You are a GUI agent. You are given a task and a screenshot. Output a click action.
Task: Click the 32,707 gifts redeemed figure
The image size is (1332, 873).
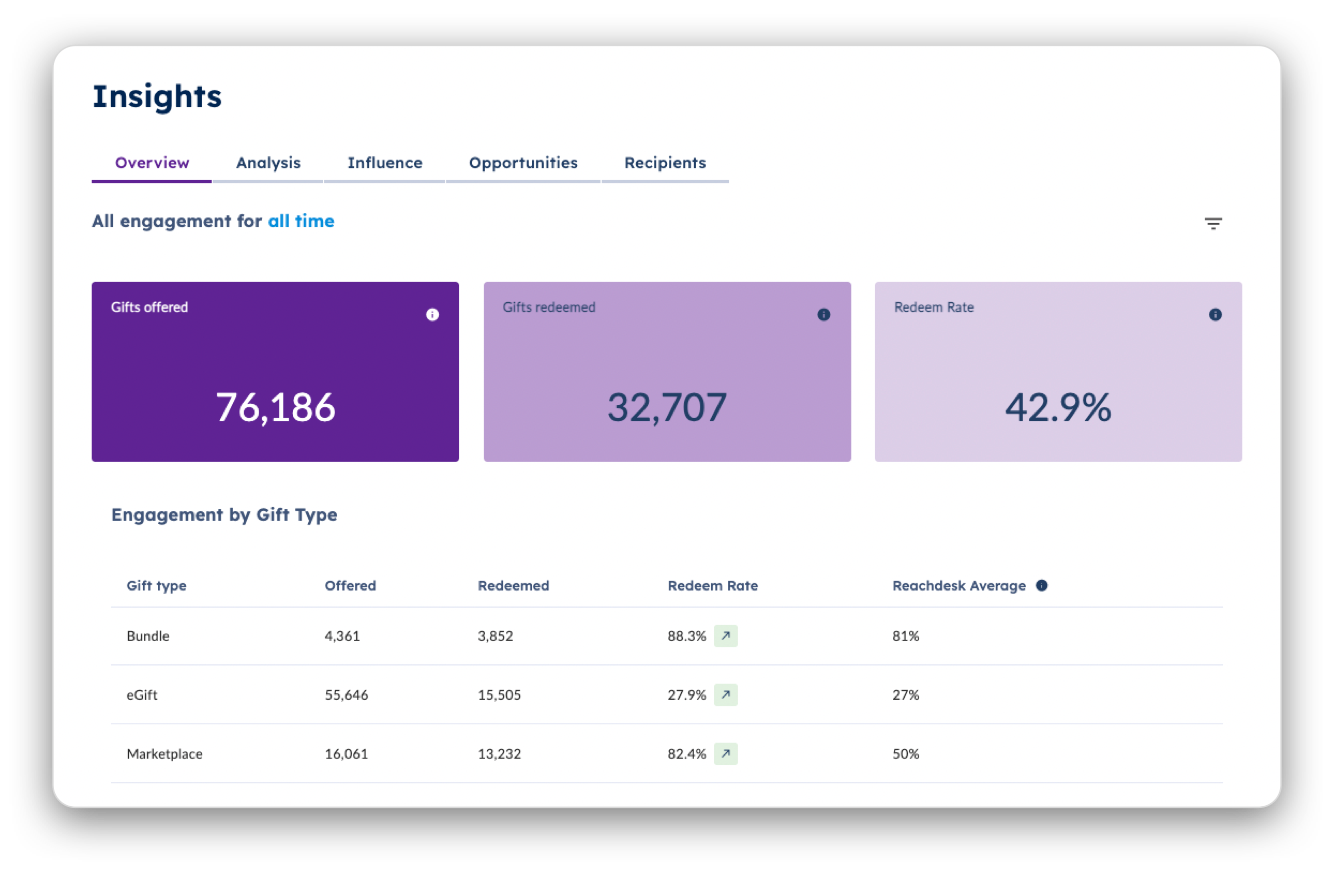(x=667, y=407)
